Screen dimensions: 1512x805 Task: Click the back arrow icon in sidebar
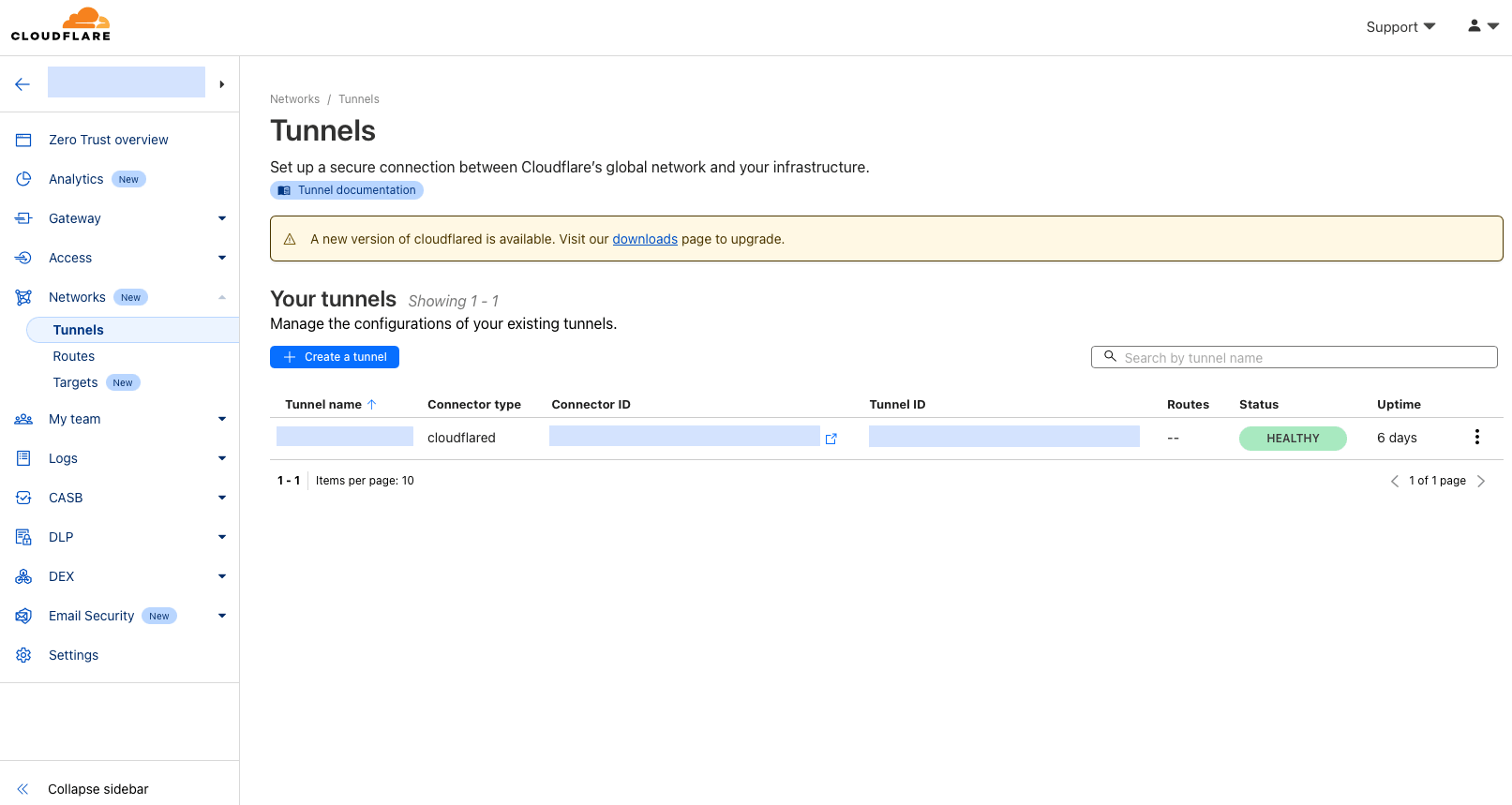[x=22, y=84]
